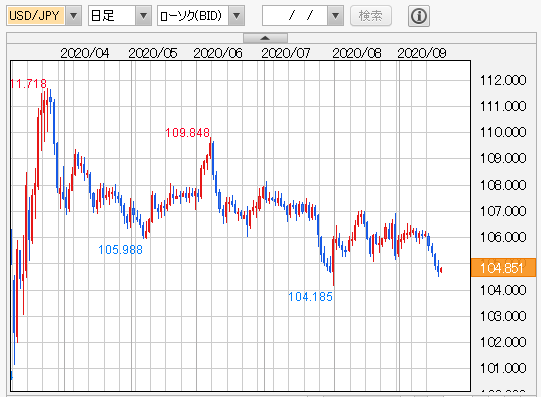541x397 pixels.
Task: Click the date input field
Action: [x=295, y=16]
